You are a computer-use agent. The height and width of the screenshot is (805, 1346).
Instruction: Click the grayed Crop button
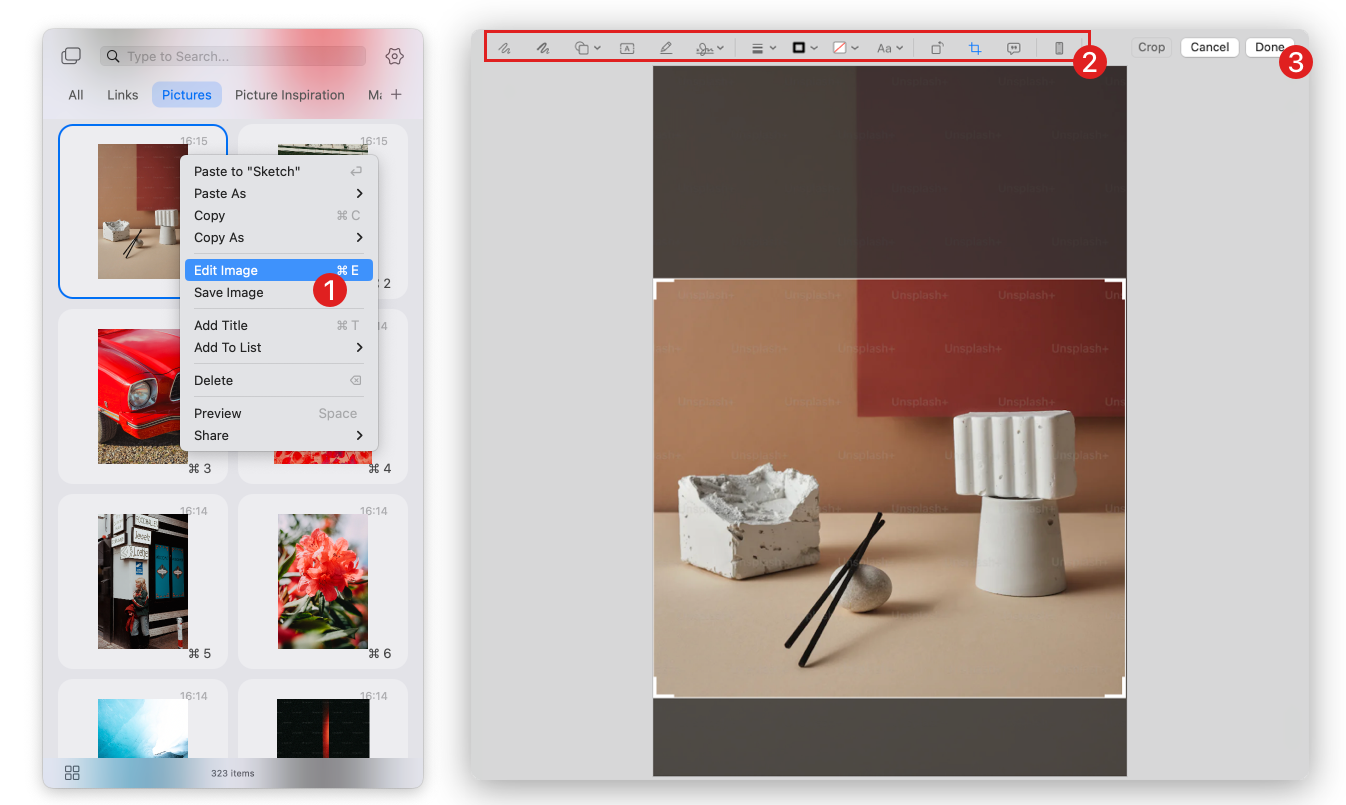pos(1151,47)
